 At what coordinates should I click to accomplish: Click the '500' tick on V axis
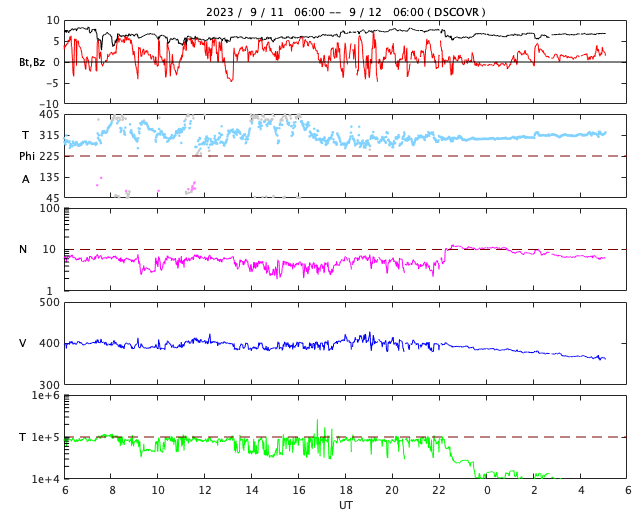pyautogui.click(x=49, y=303)
